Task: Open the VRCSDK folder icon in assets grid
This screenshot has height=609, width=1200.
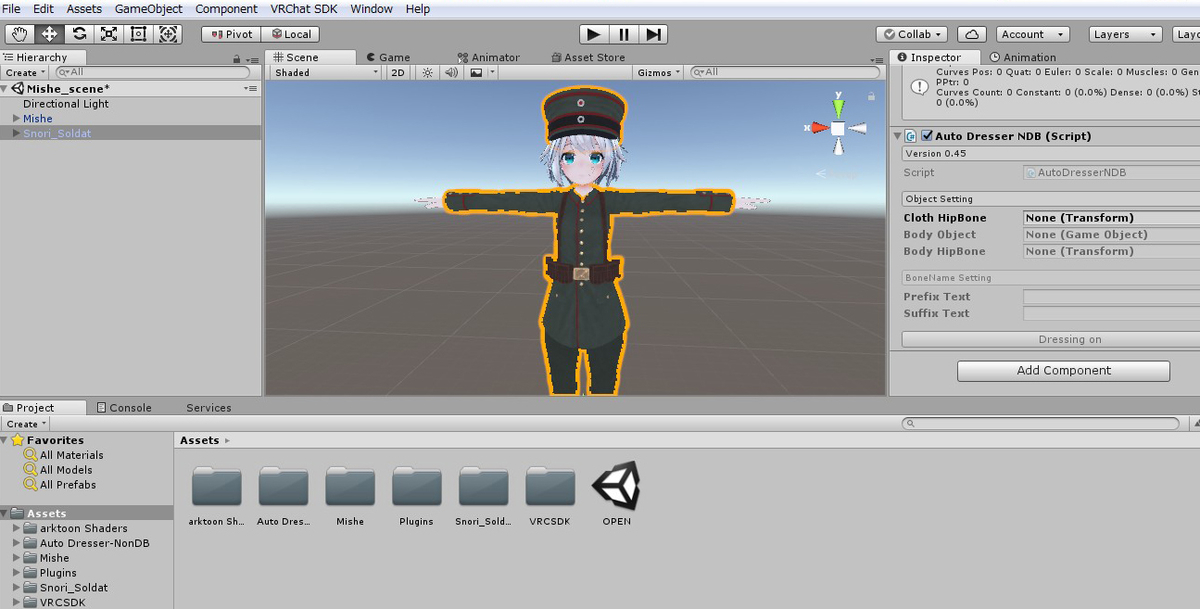Action: [x=550, y=487]
